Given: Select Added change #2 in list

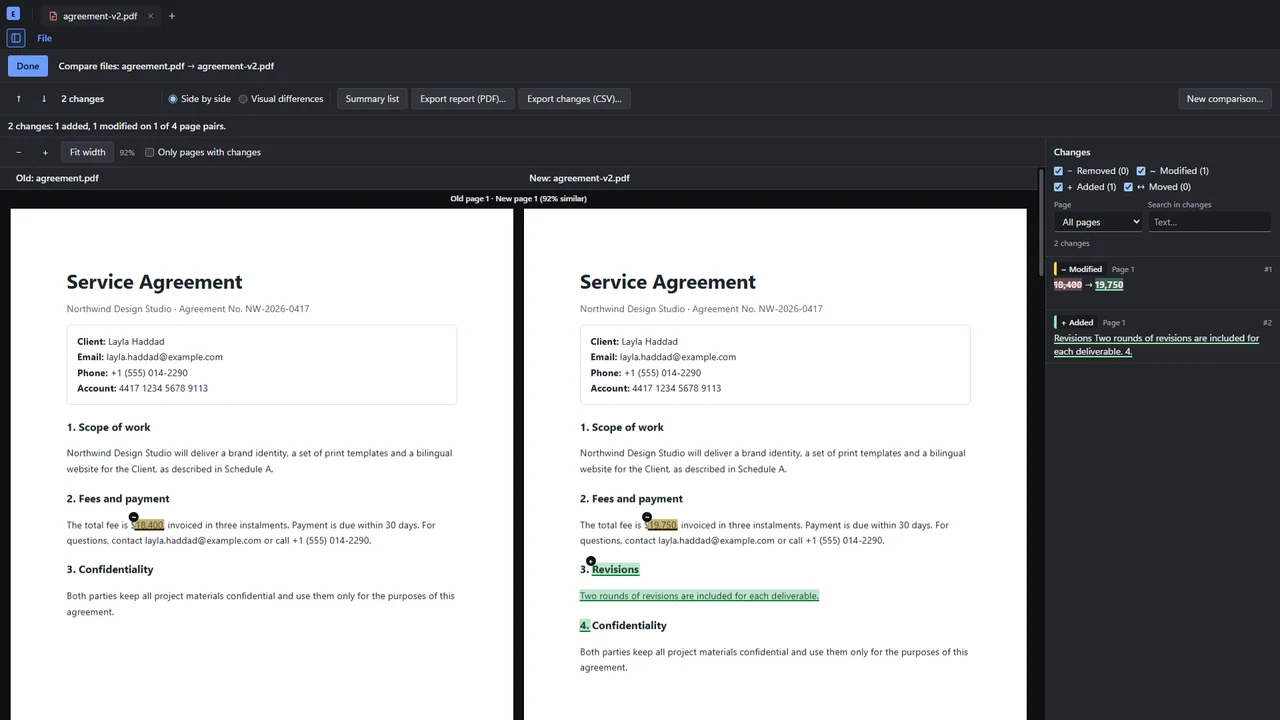Looking at the screenshot, I should click(1163, 337).
